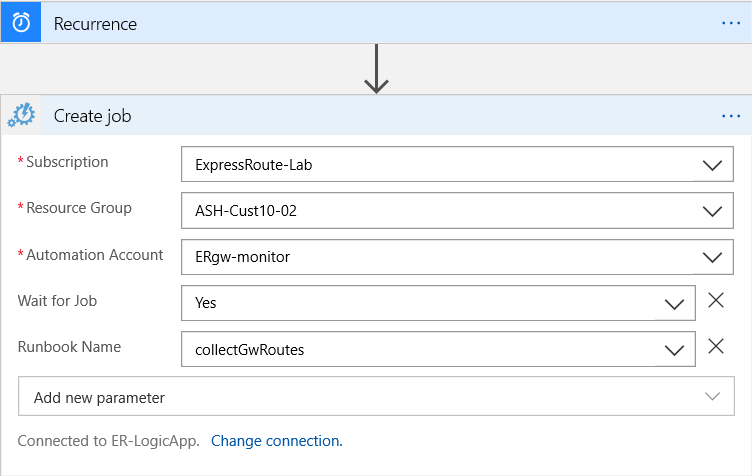Open the Create job options ellipsis
752x476 pixels.
[731, 116]
